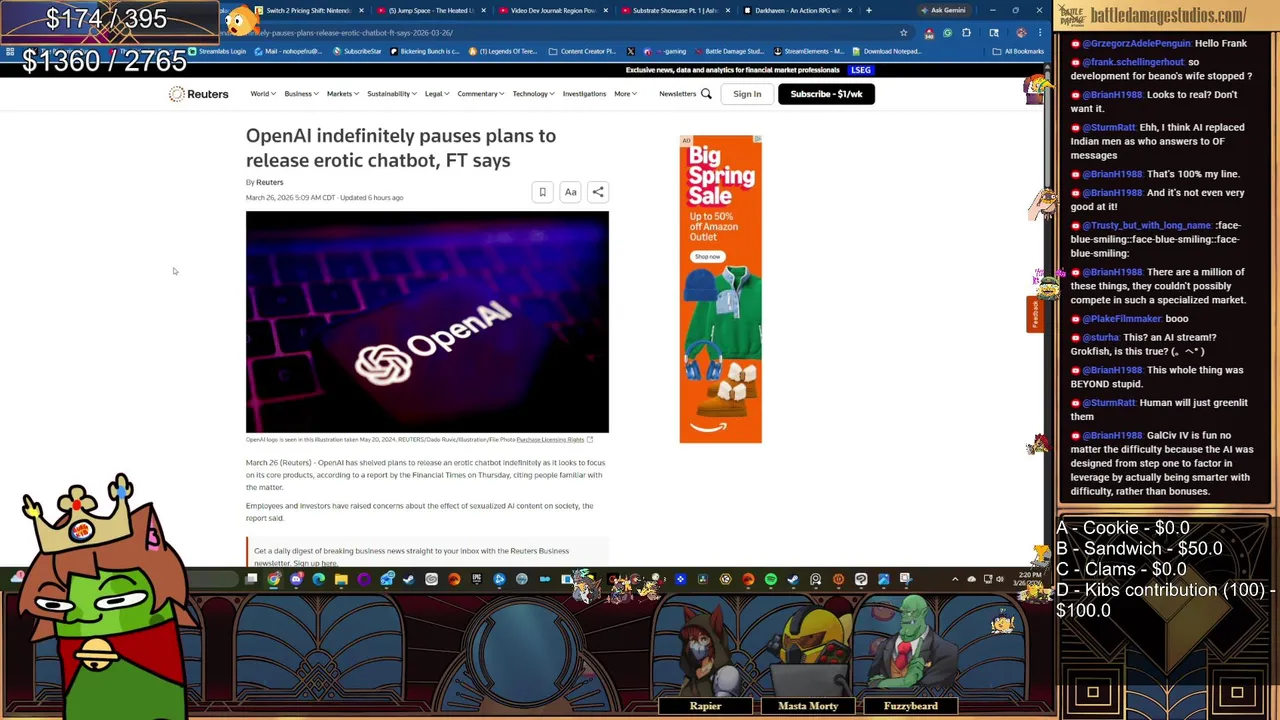This screenshot has width=1280, height=720.
Task: Switch to Video Dev Journal tab
Action: pos(553,11)
